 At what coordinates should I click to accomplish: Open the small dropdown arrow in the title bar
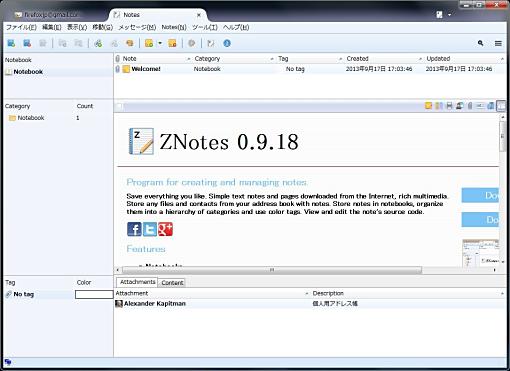point(449,15)
